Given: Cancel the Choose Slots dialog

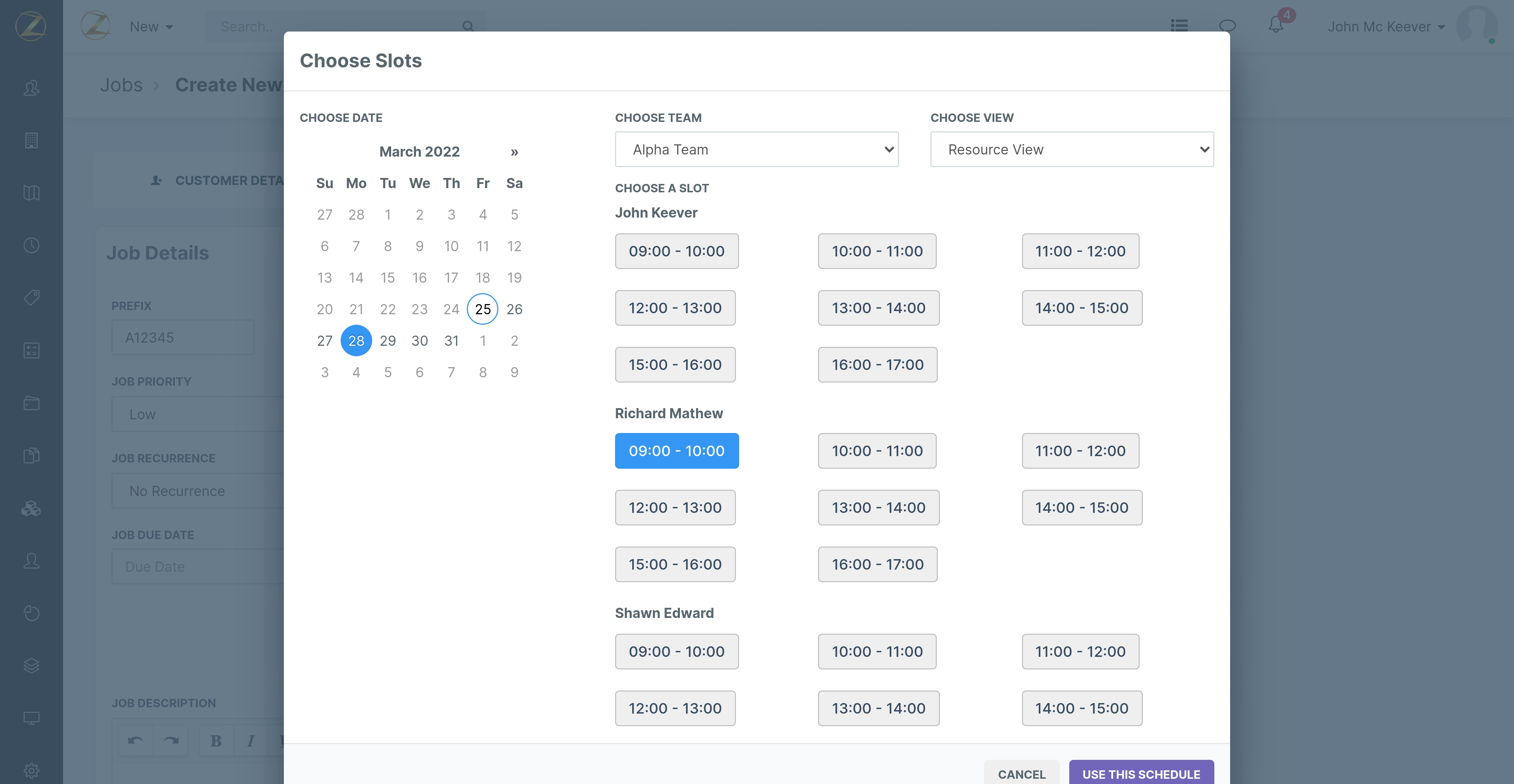Looking at the screenshot, I should 1022,774.
